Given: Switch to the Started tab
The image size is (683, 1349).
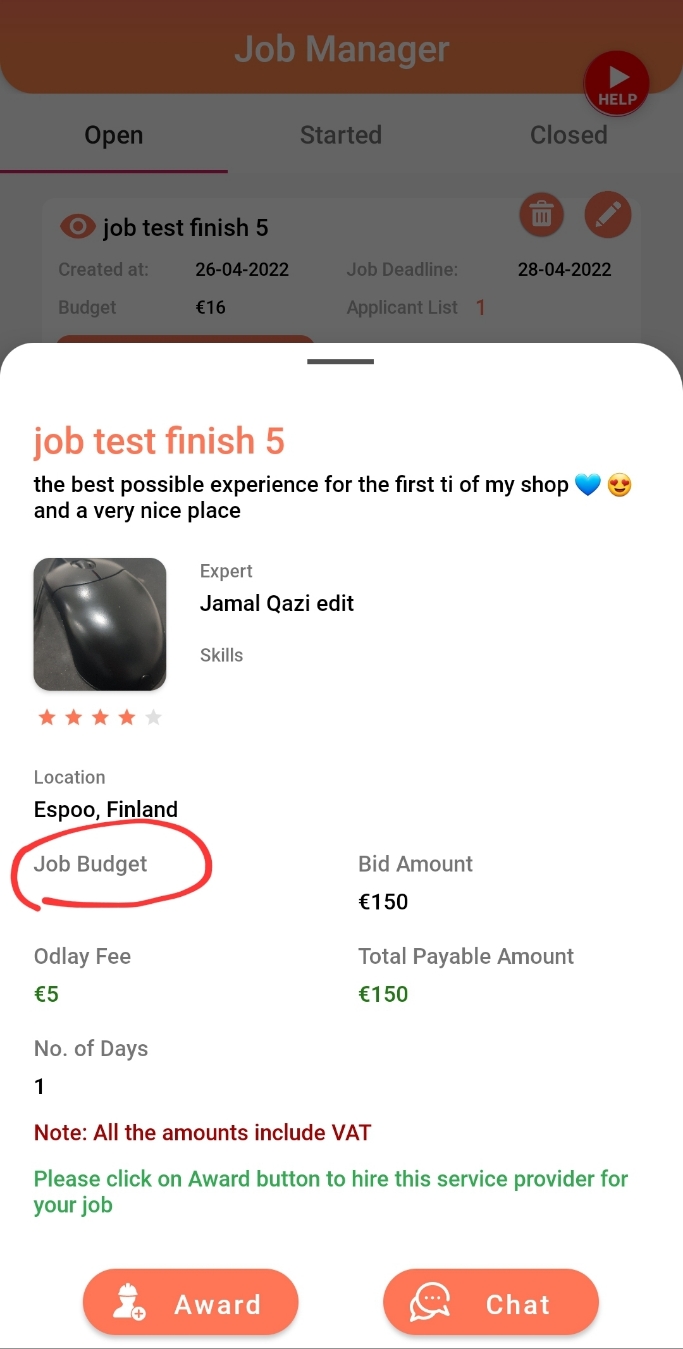Looking at the screenshot, I should pos(340,135).
